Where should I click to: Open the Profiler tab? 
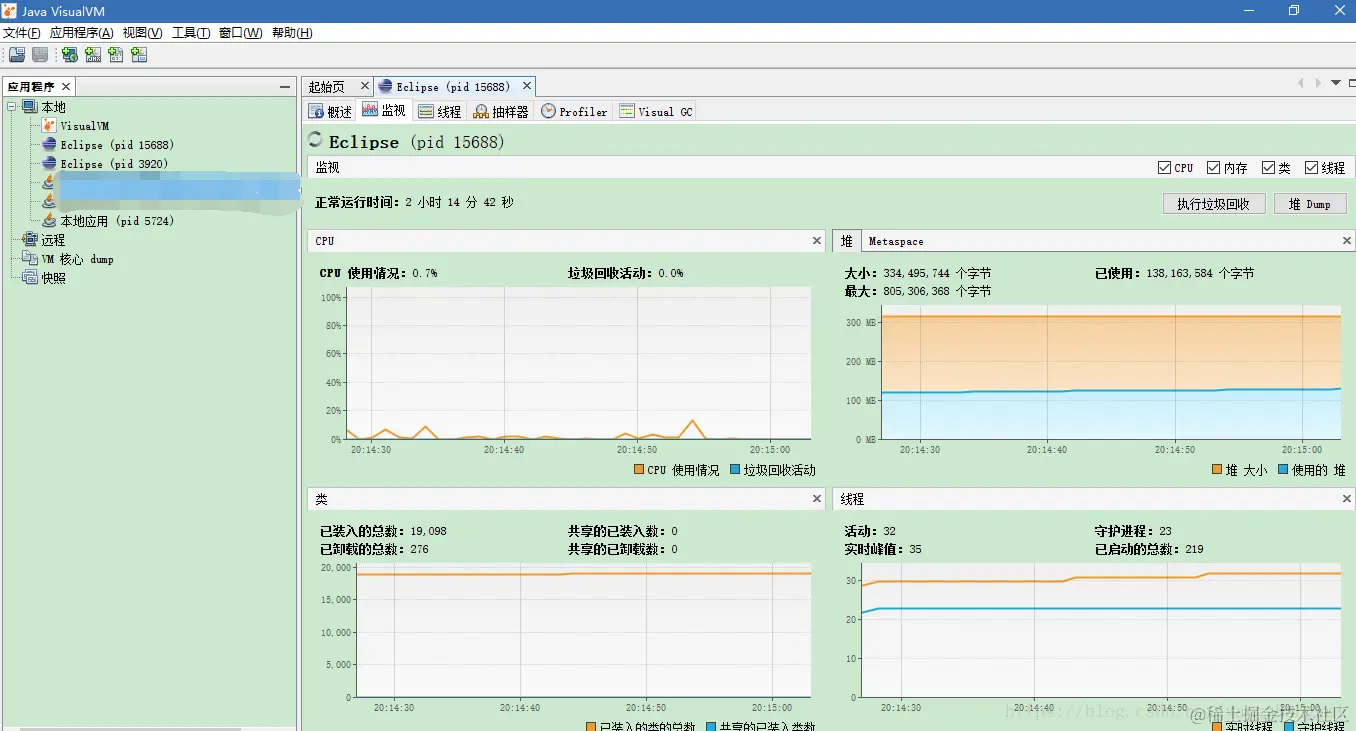tap(574, 111)
